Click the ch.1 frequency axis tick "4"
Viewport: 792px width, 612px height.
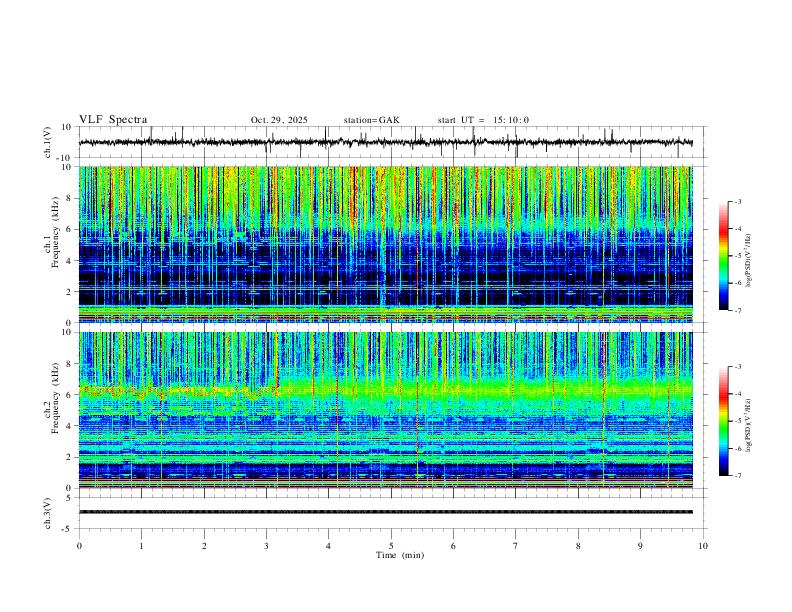click(69, 261)
